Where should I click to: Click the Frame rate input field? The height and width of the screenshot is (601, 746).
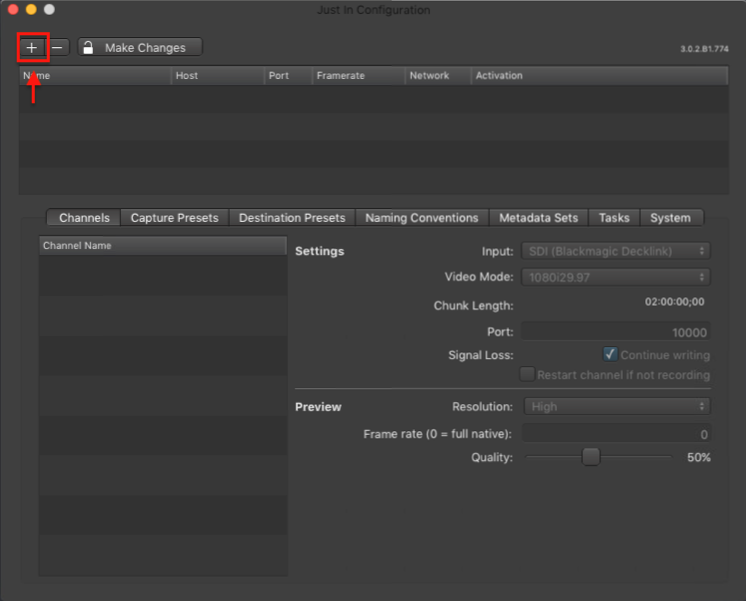[x=617, y=434]
